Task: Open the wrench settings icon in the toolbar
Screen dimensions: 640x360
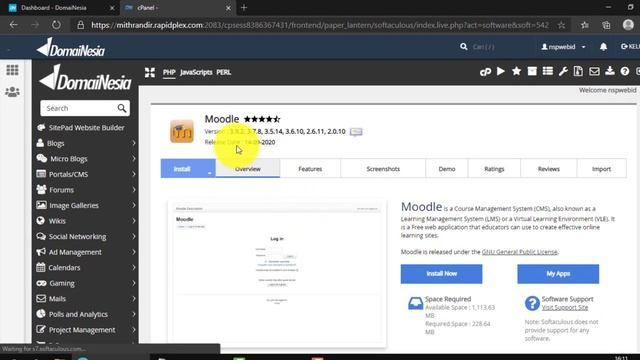Action: click(563, 71)
